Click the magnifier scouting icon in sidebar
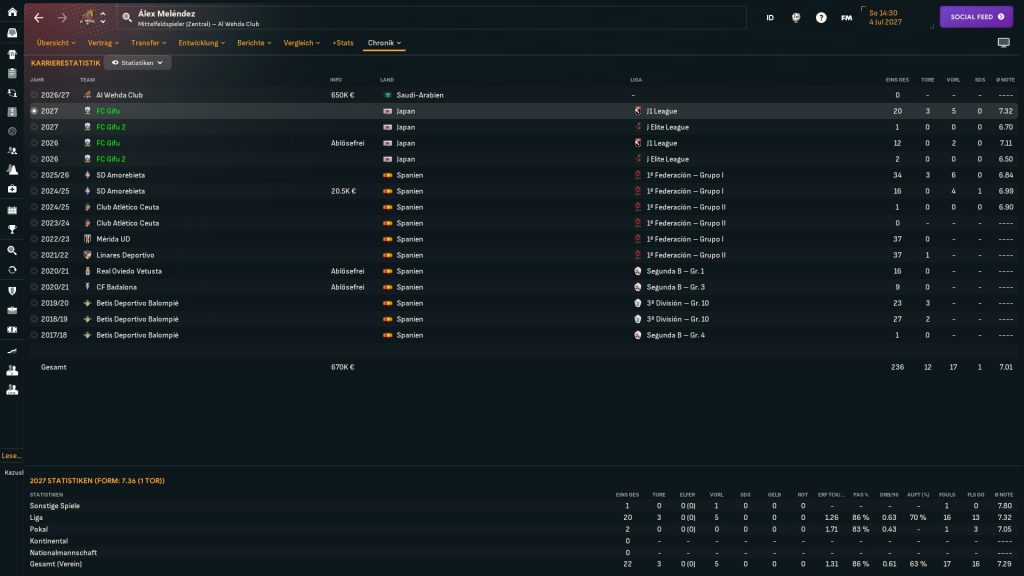Viewport: 1024px width, 576px height. 11,250
